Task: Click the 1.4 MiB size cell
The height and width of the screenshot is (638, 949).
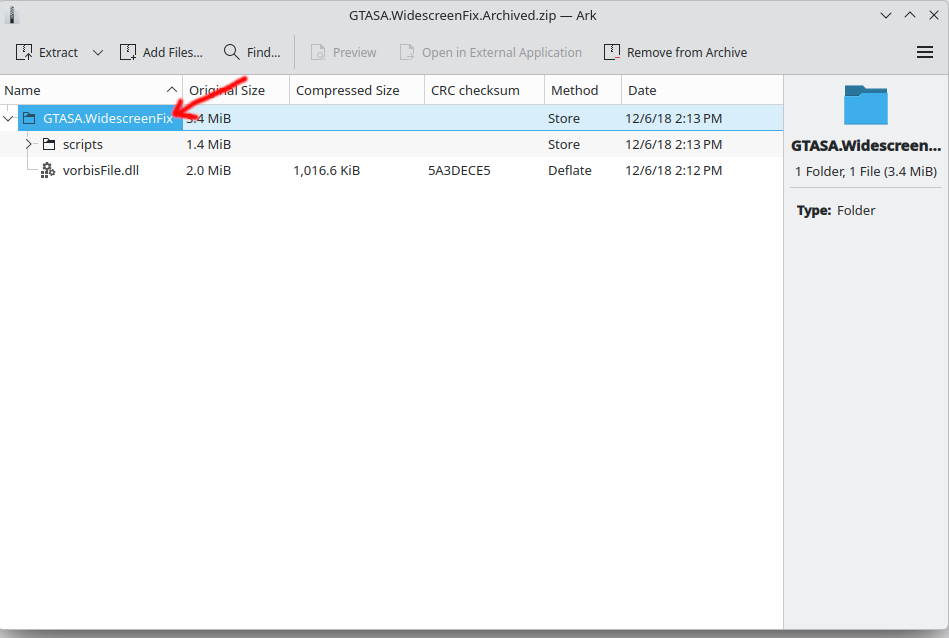Action: [209, 145]
